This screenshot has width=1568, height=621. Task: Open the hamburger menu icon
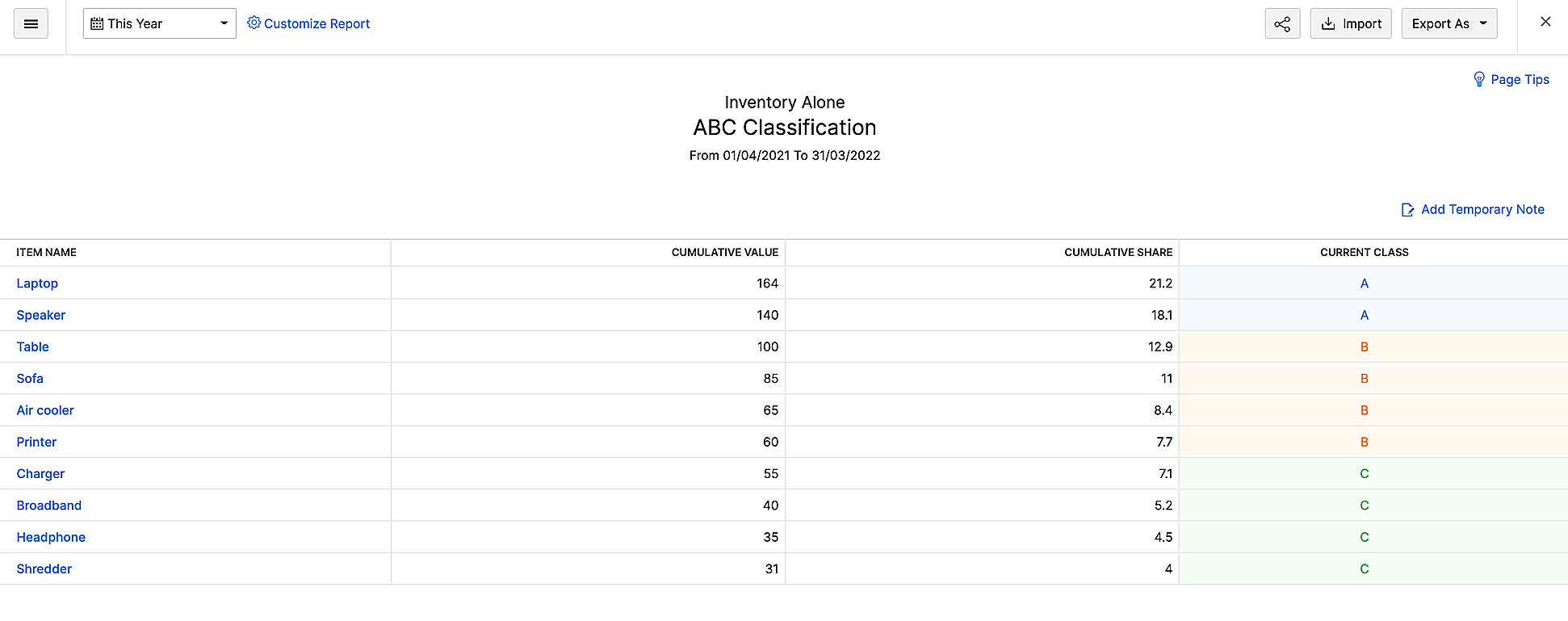click(x=31, y=23)
